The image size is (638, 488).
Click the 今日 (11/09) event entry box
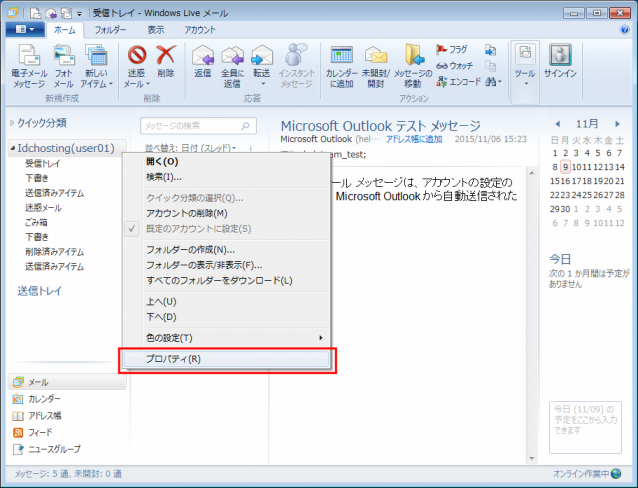(585, 427)
